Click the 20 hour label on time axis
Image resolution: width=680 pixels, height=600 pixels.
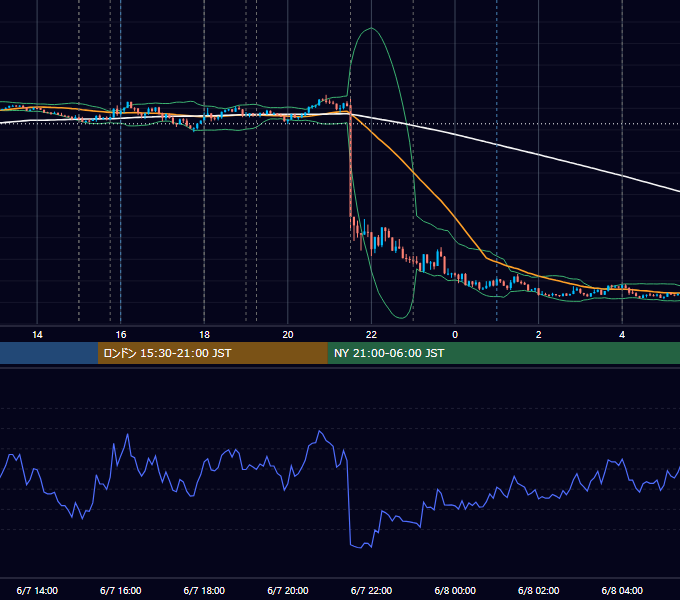point(288,335)
